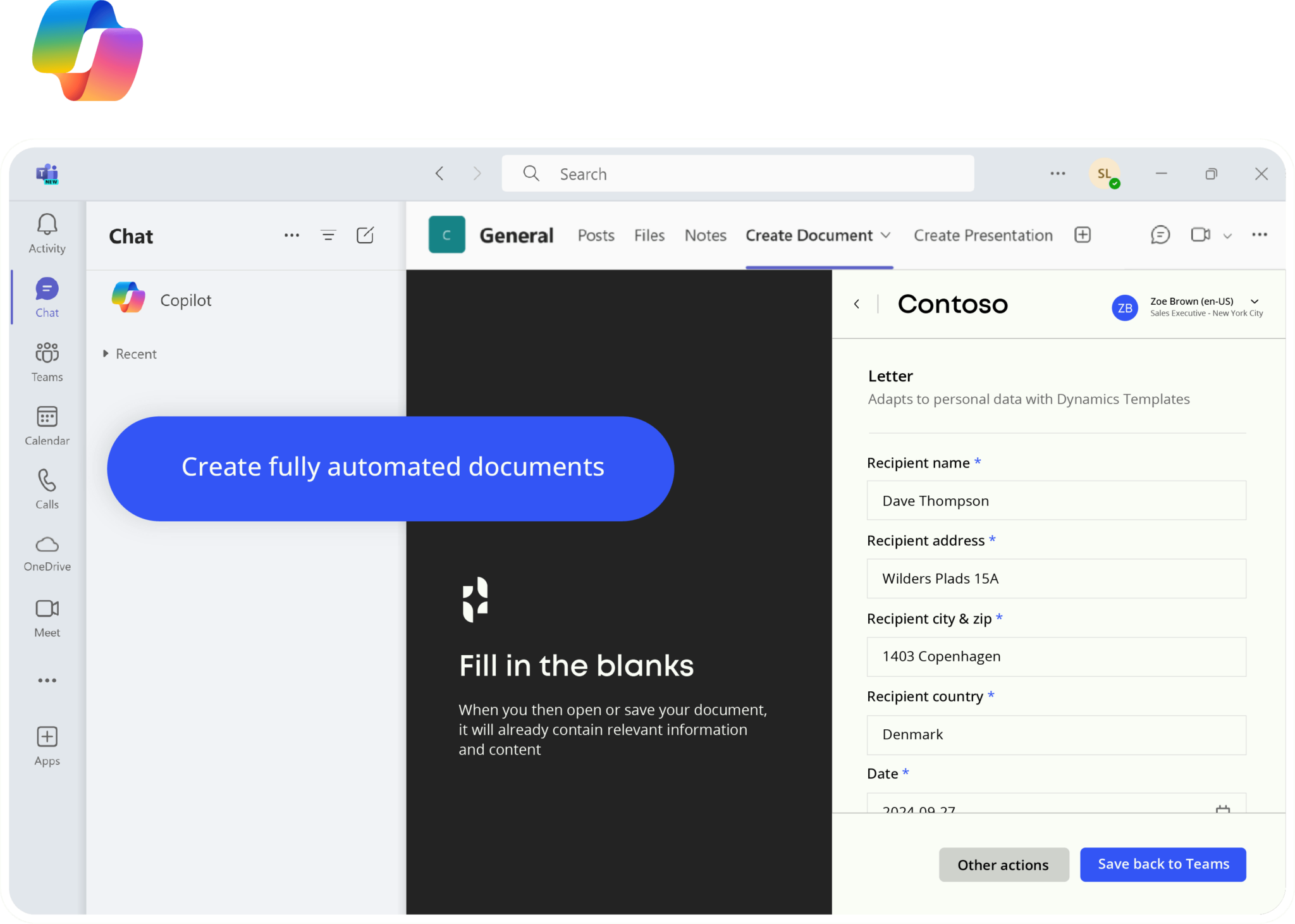This screenshot has height=924, width=1295.
Task: Expand the Zoe Brown profile dropdown
Action: pos(1255,302)
